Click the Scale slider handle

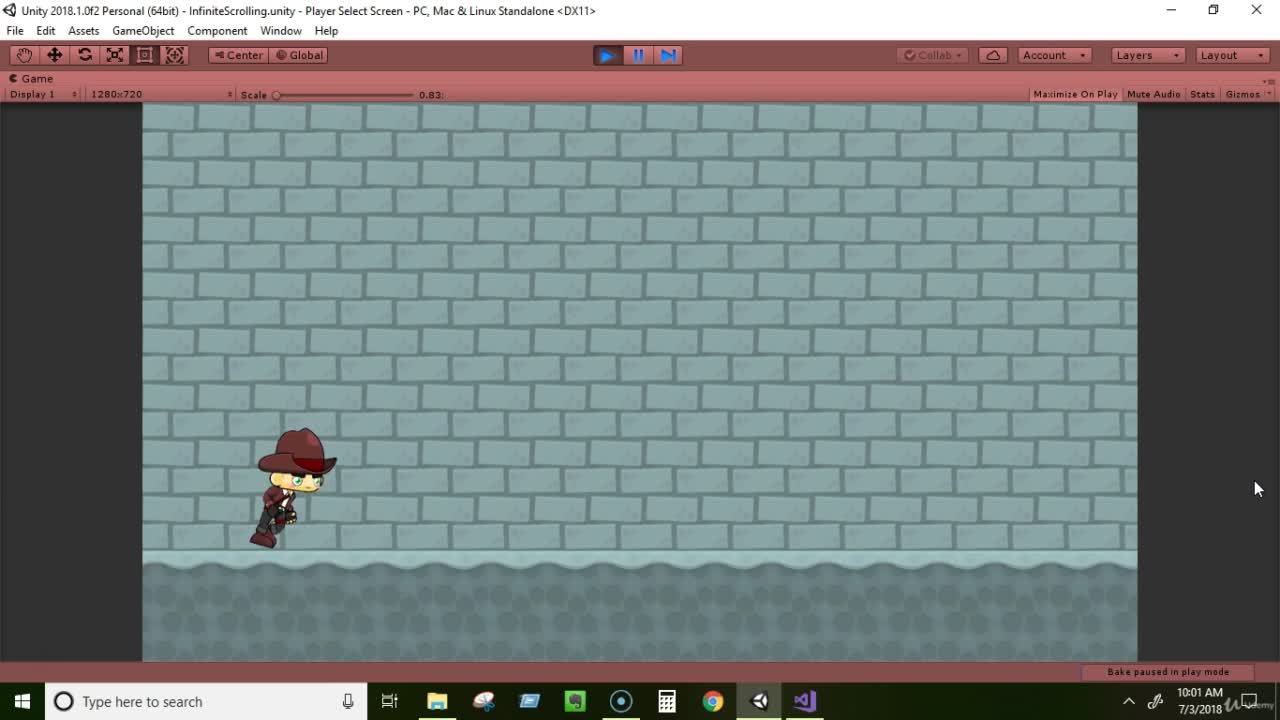tap(276, 95)
